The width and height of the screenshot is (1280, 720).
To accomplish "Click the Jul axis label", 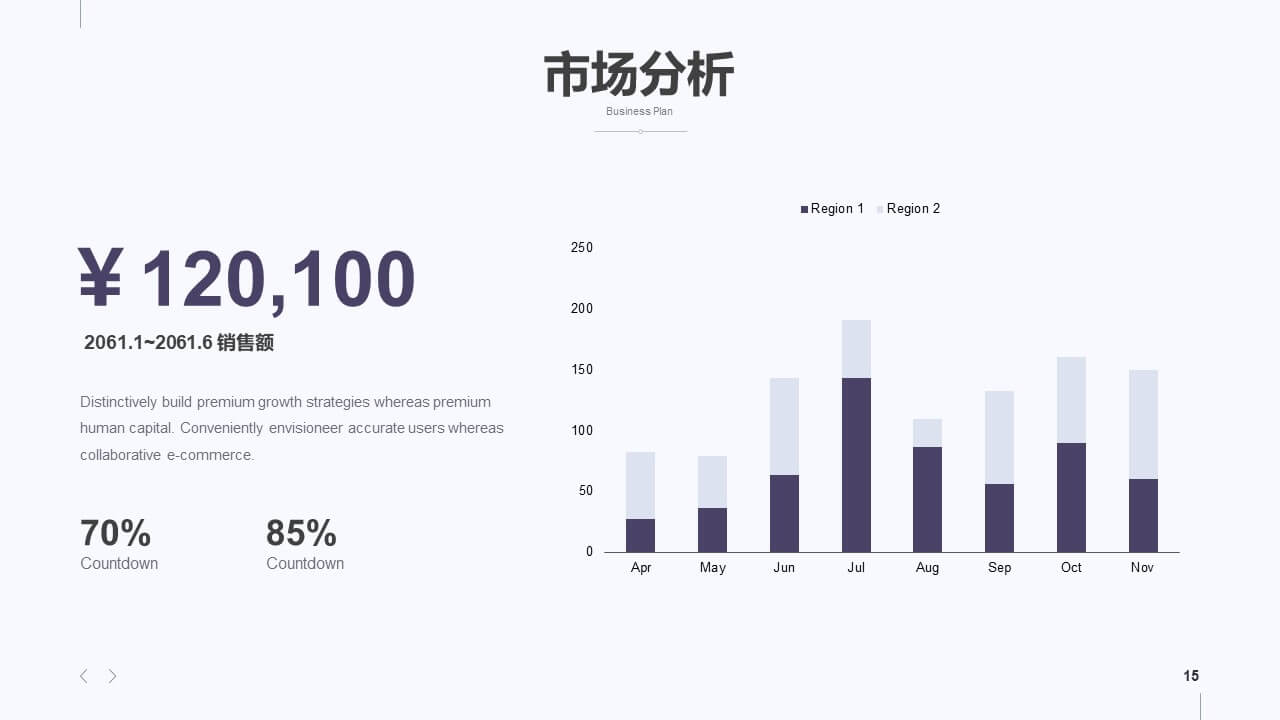I will (x=856, y=568).
